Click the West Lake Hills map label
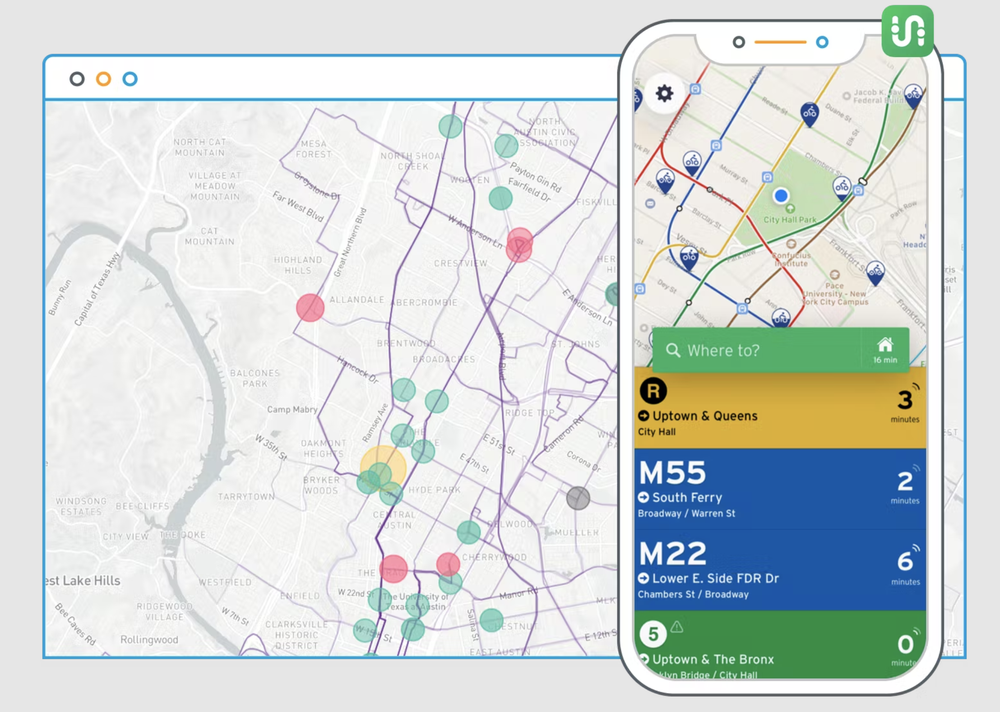 pos(83,581)
